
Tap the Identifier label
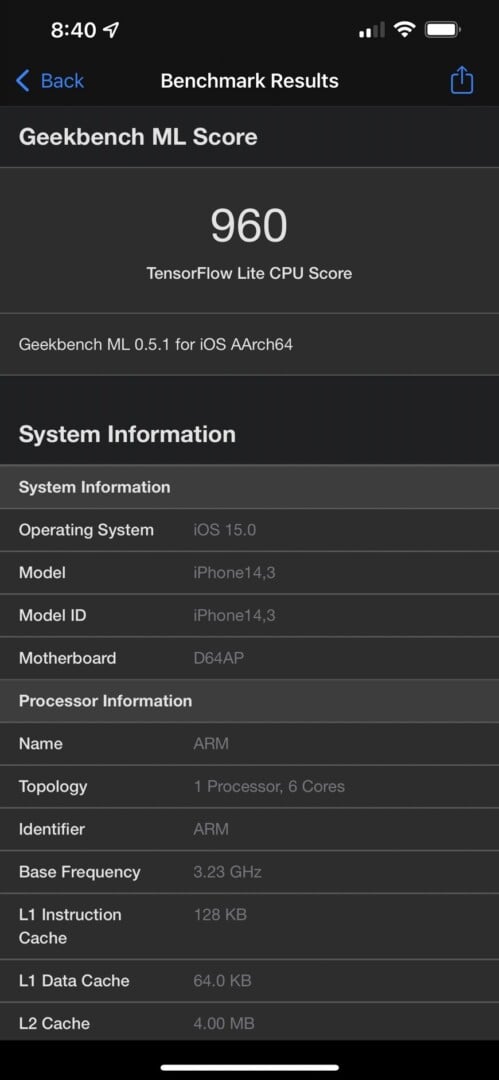(52, 829)
